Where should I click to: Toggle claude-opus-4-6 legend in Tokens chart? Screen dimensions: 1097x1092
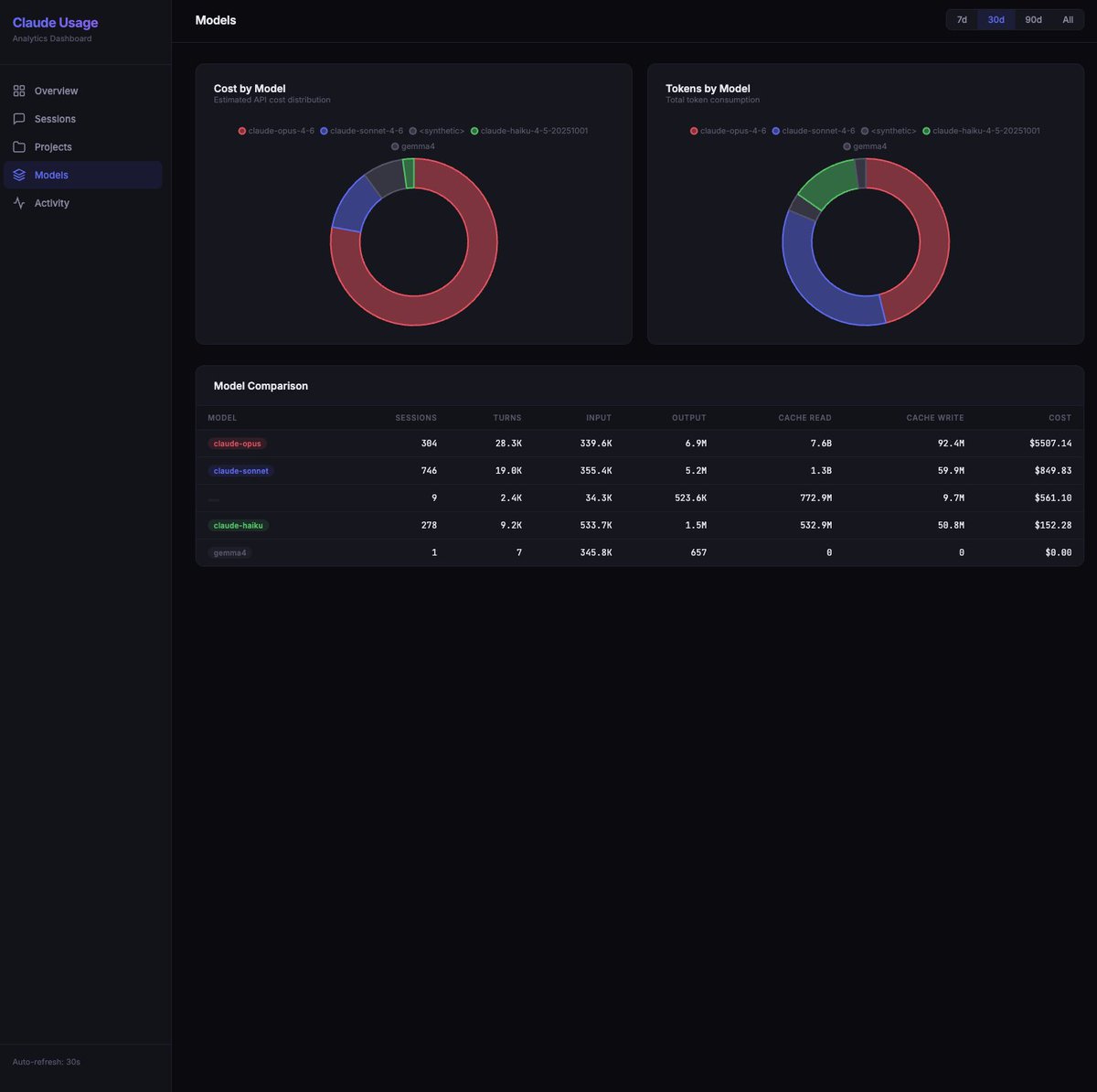click(729, 131)
